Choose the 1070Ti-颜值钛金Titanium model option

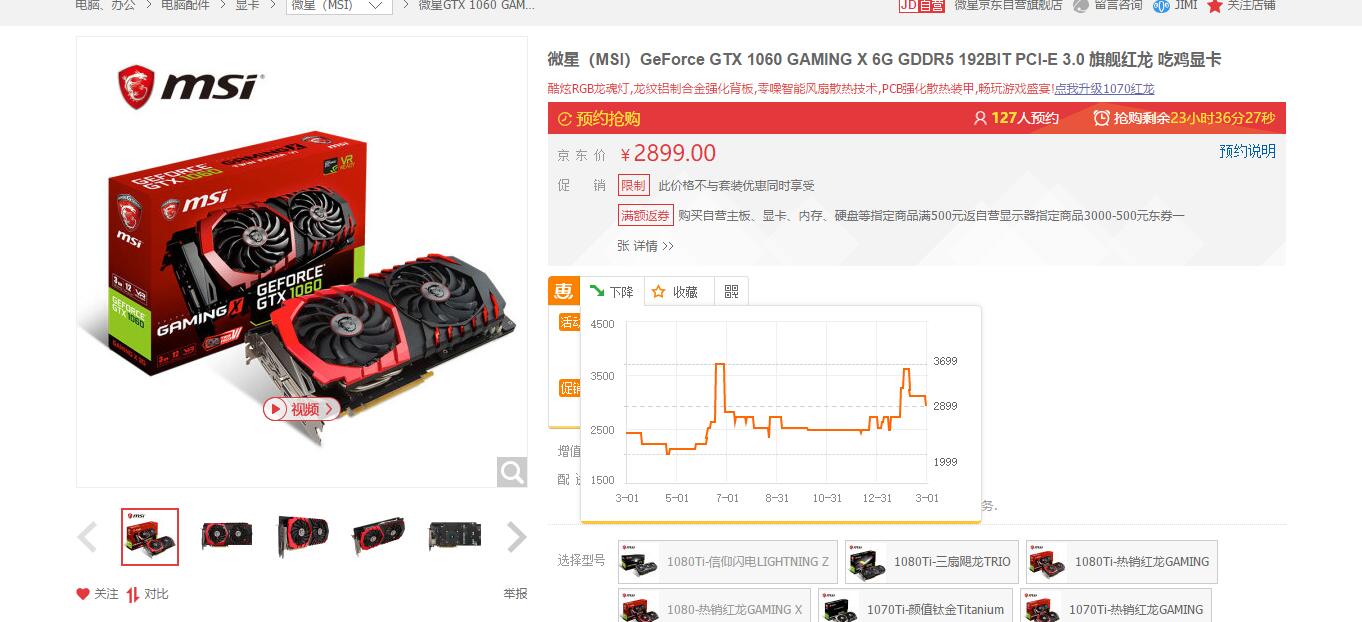click(x=915, y=608)
